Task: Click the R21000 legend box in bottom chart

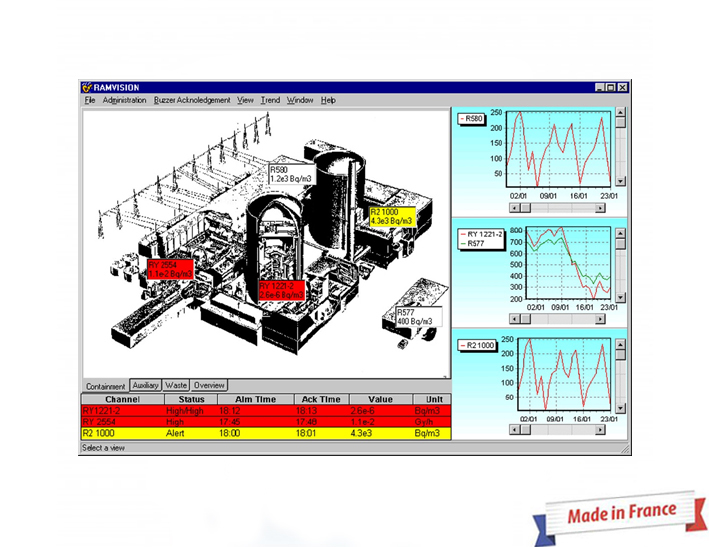Action: (477, 345)
